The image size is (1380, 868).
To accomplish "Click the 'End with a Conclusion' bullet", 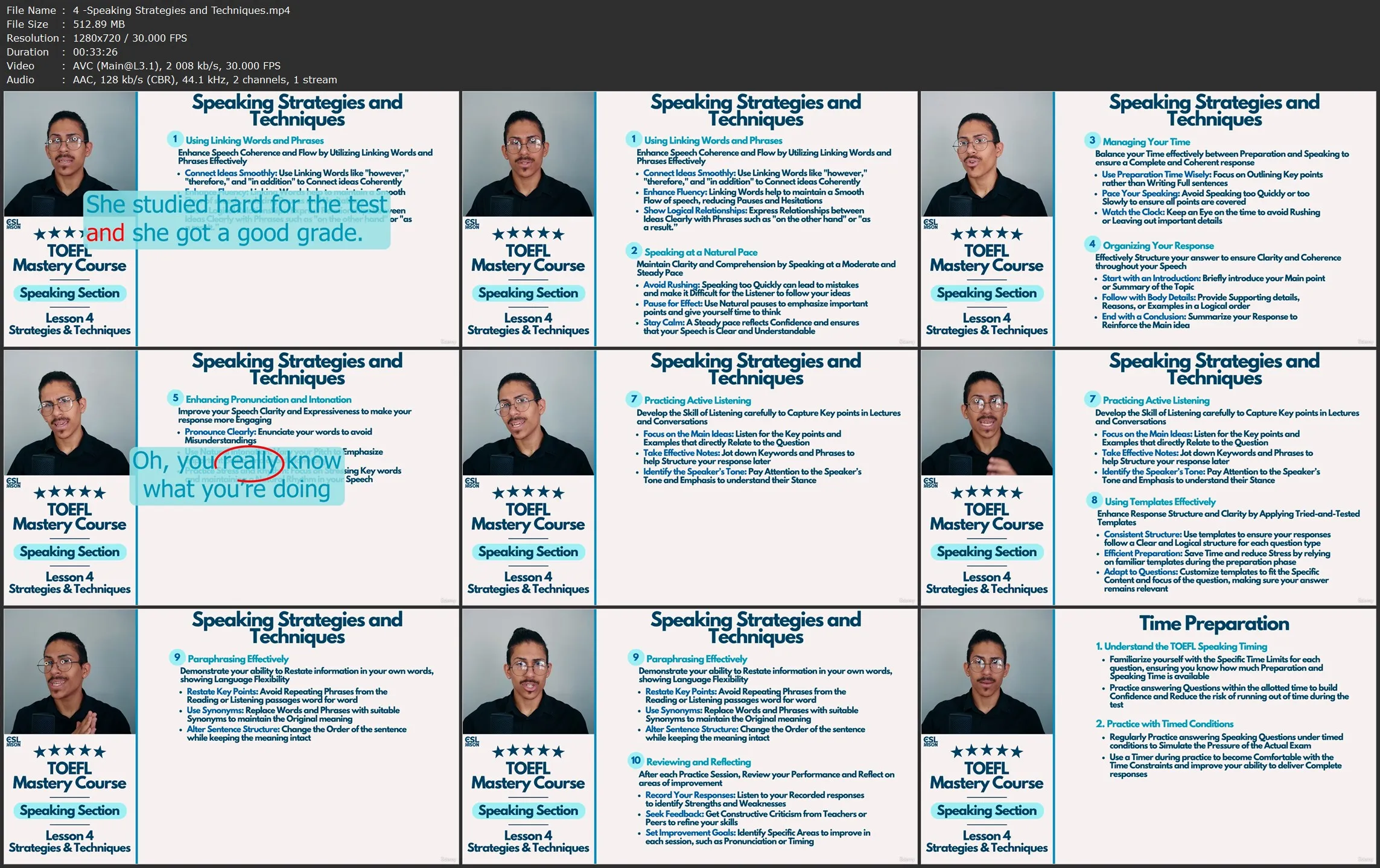I will 1200,320.
